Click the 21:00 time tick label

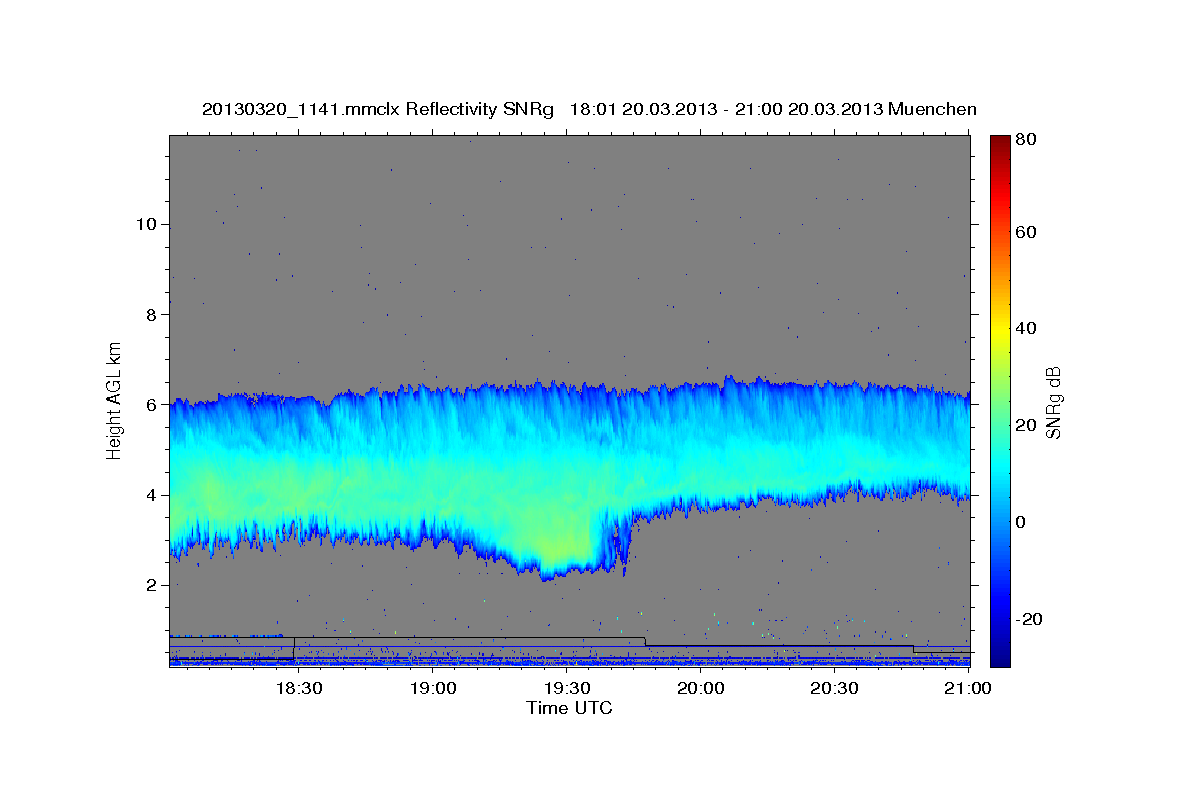968,688
